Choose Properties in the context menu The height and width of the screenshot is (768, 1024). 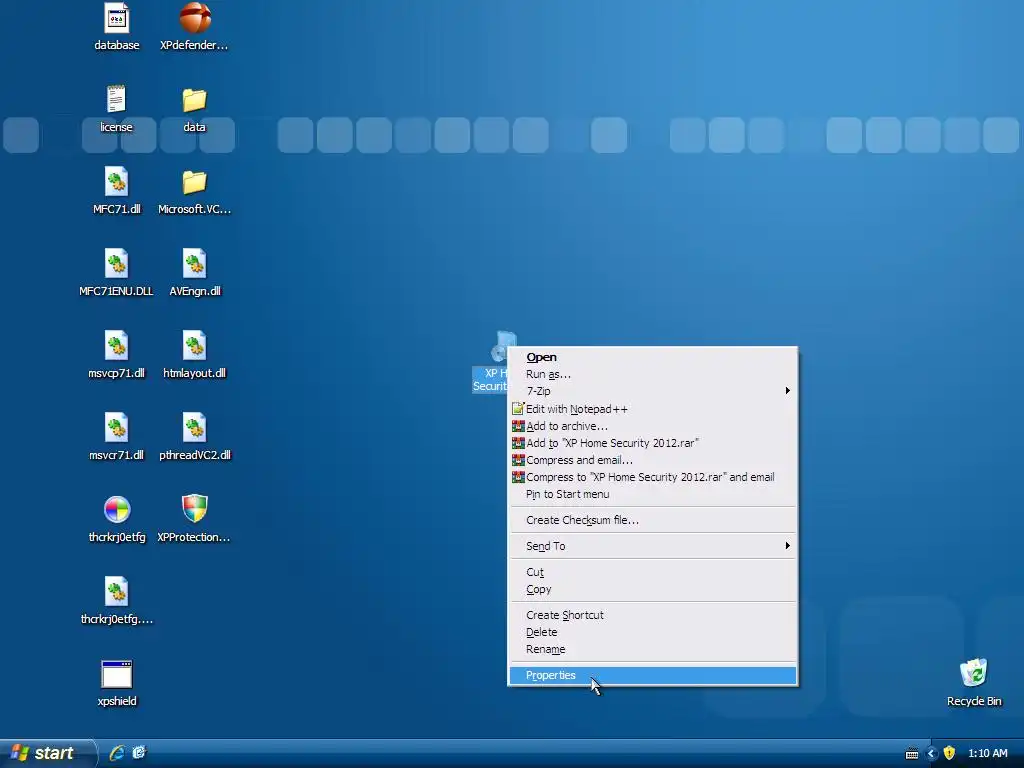[x=652, y=675]
